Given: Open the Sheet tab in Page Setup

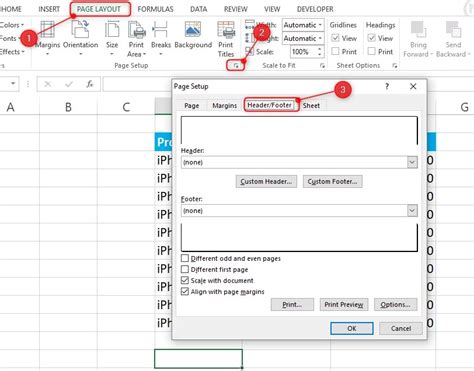Looking at the screenshot, I should 311,105.
